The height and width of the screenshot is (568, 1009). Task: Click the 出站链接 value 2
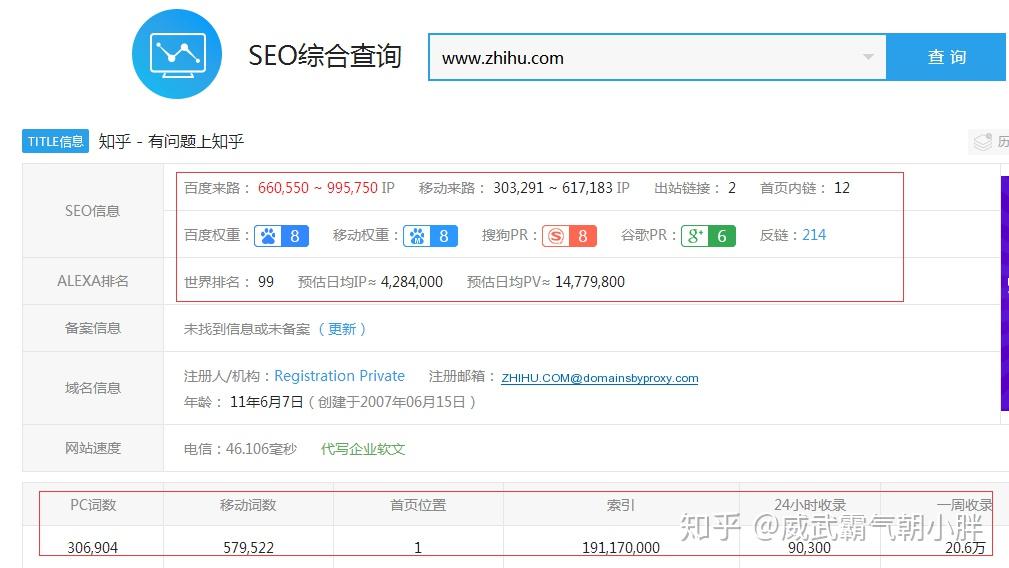coord(732,188)
